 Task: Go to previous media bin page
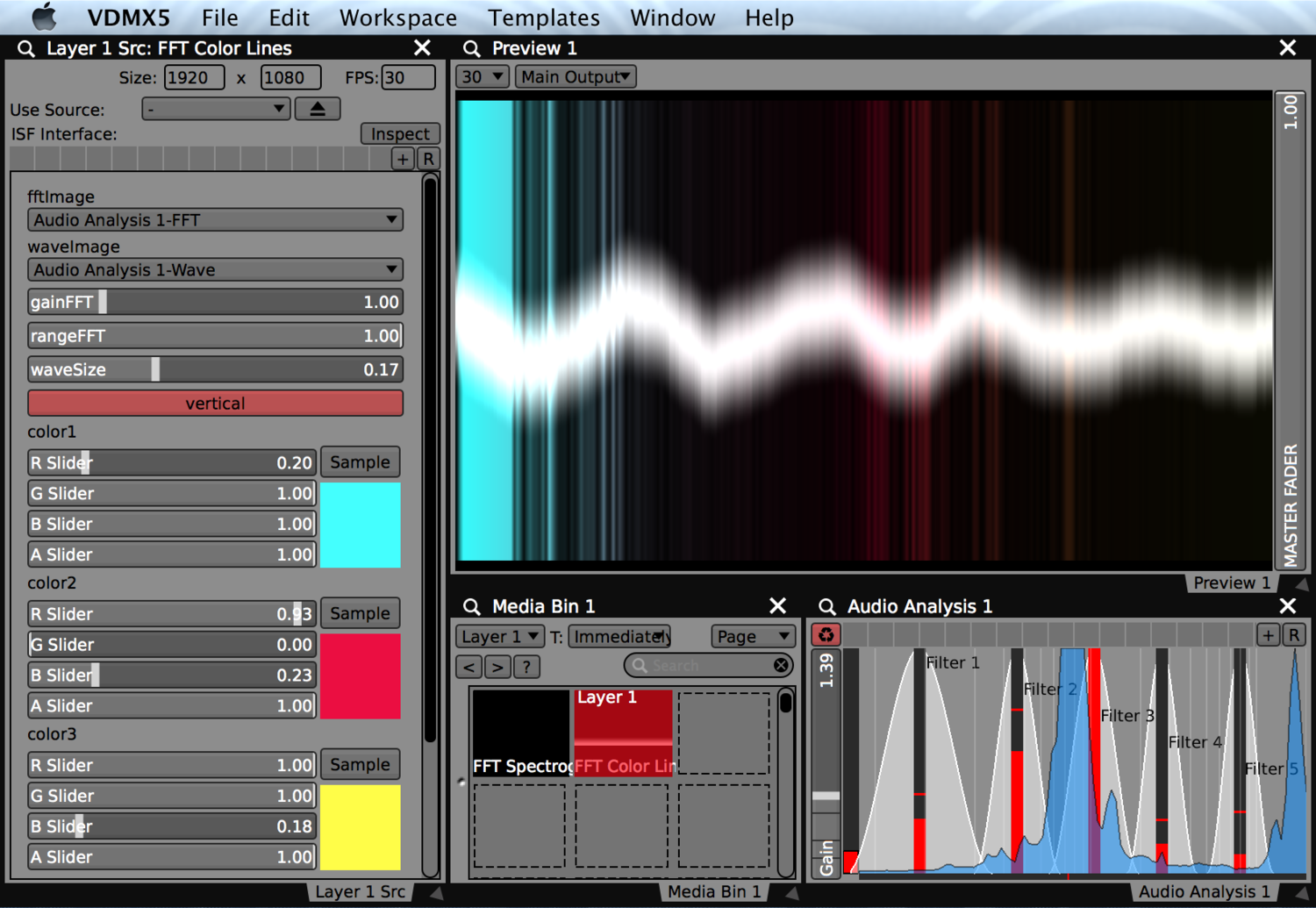[469, 667]
